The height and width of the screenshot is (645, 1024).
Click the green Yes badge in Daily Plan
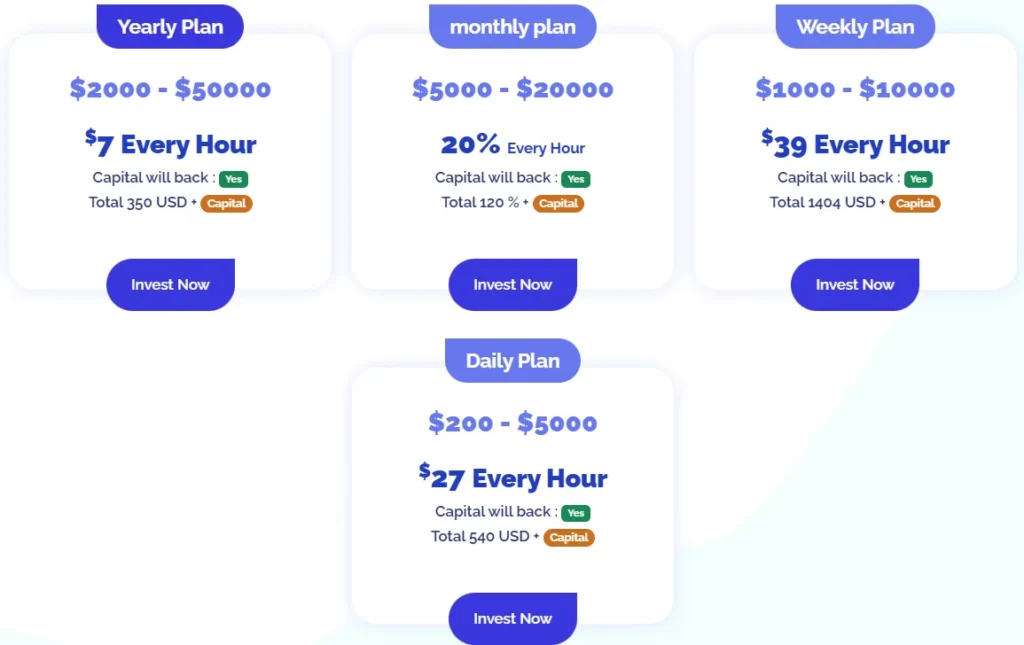click(x=576, y=513)
